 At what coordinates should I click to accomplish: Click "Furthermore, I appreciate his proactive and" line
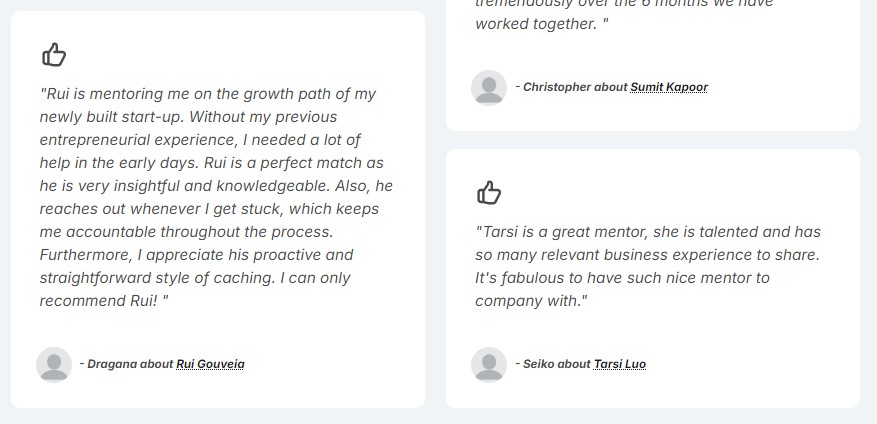pyautogui.click(x=196, y=255)
